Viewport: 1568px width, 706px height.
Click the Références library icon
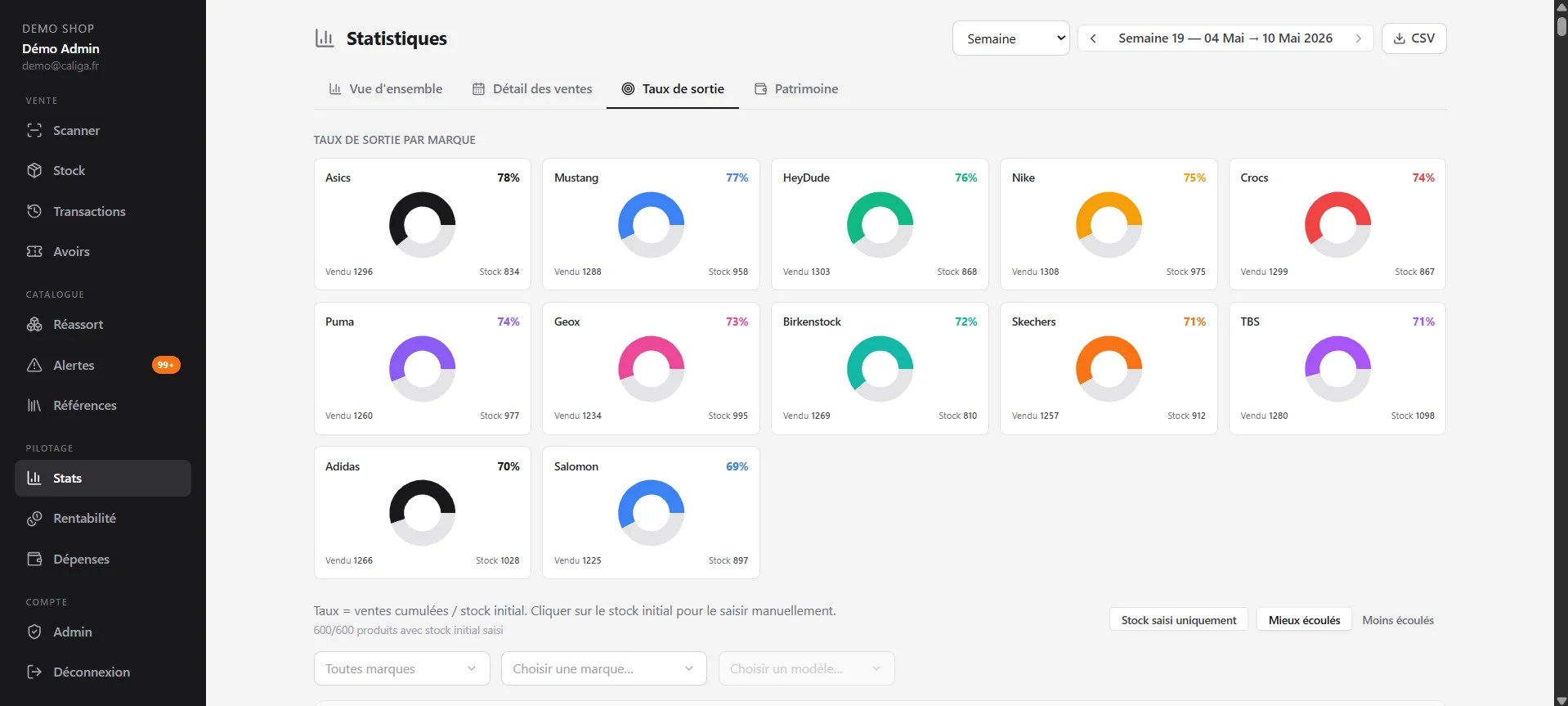click(34, 405)
